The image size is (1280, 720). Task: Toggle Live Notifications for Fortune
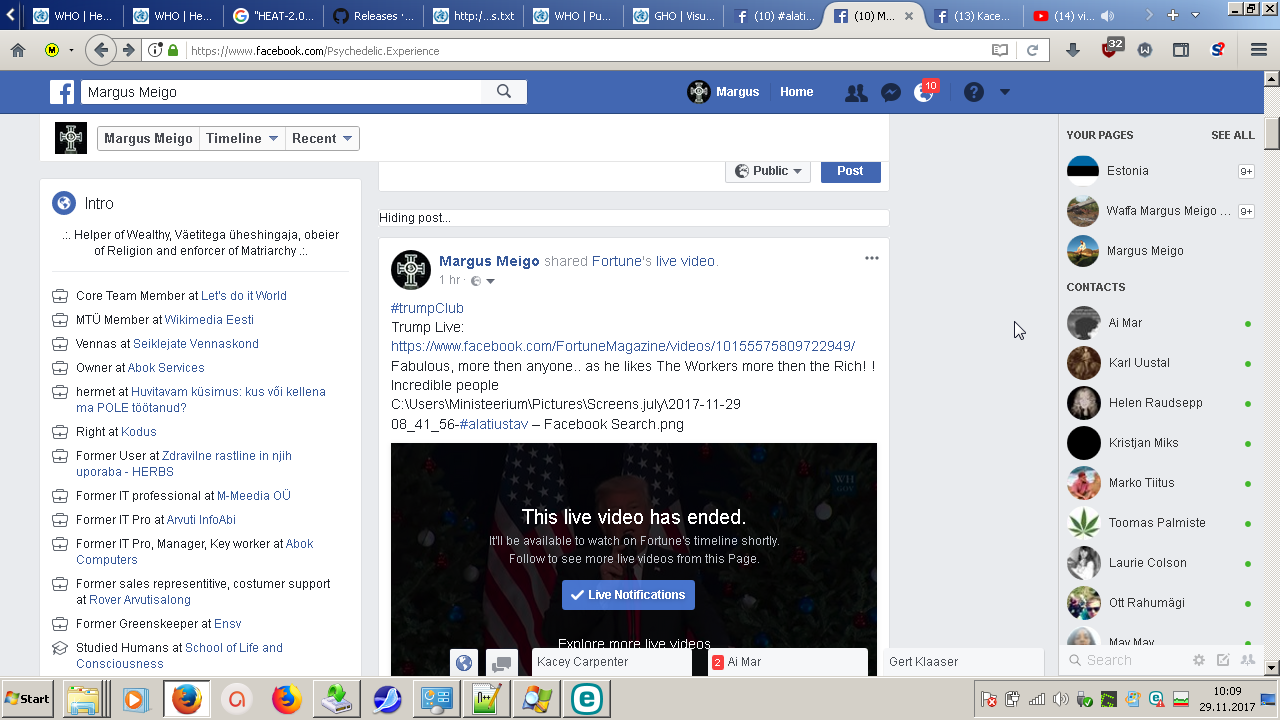click(628, 595)
